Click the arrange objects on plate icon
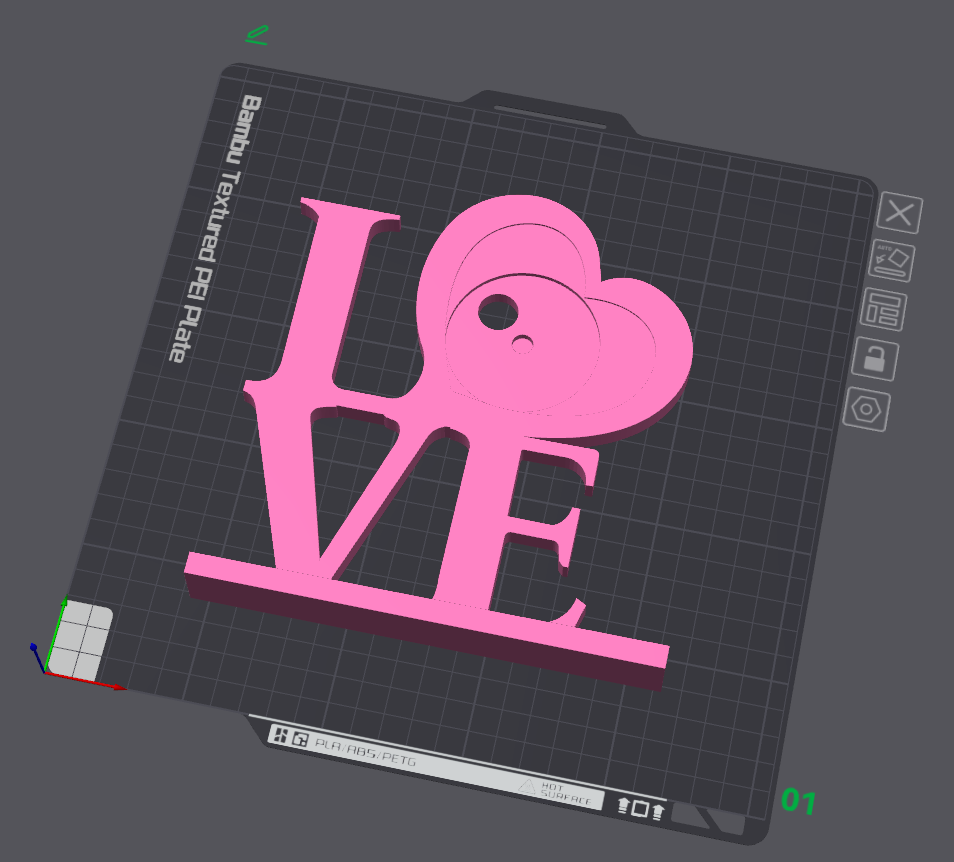Screen dimensions: 954x862 (883, 309)
